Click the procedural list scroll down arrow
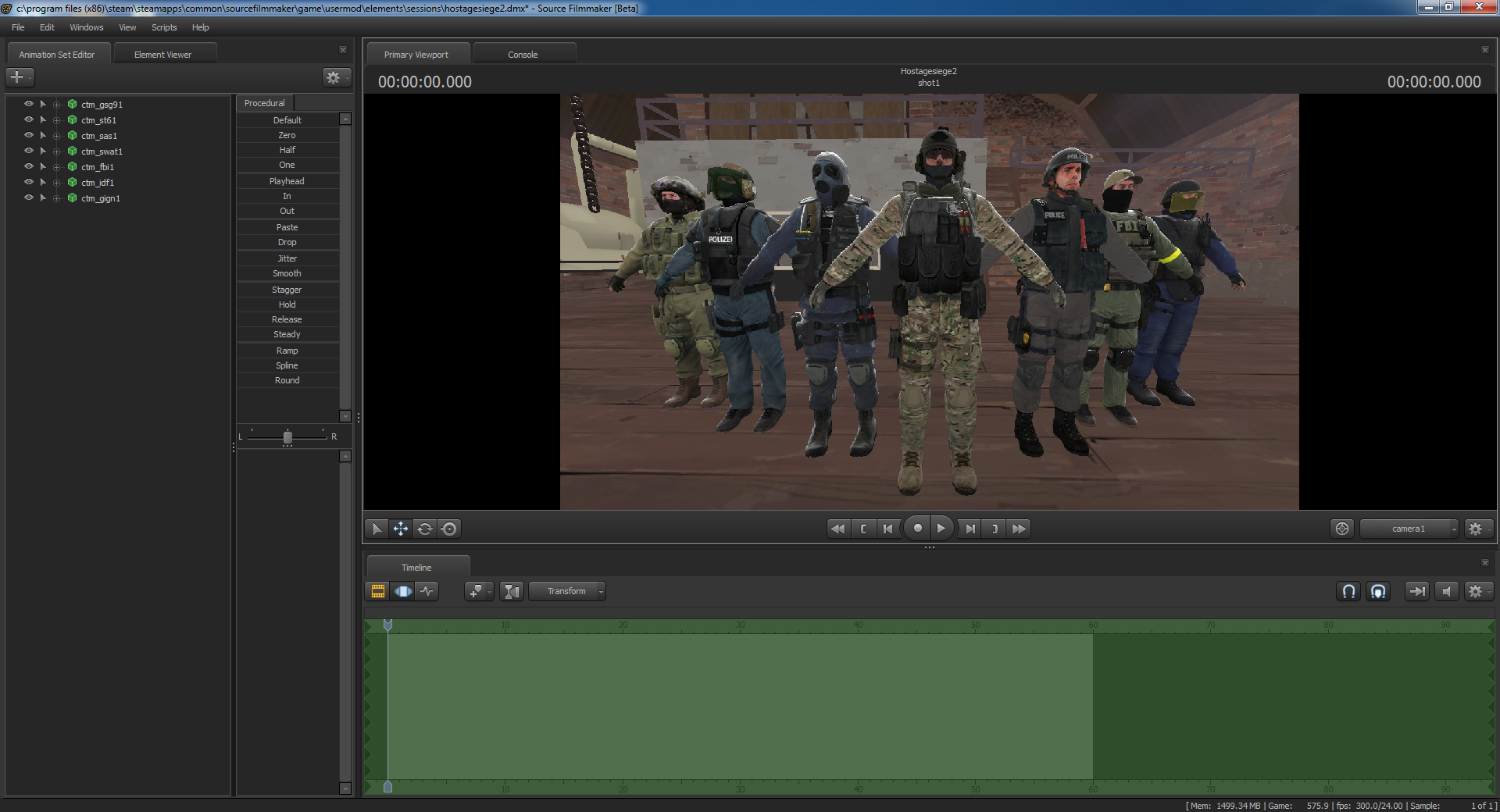1500x812 pixels. point(345,416)
